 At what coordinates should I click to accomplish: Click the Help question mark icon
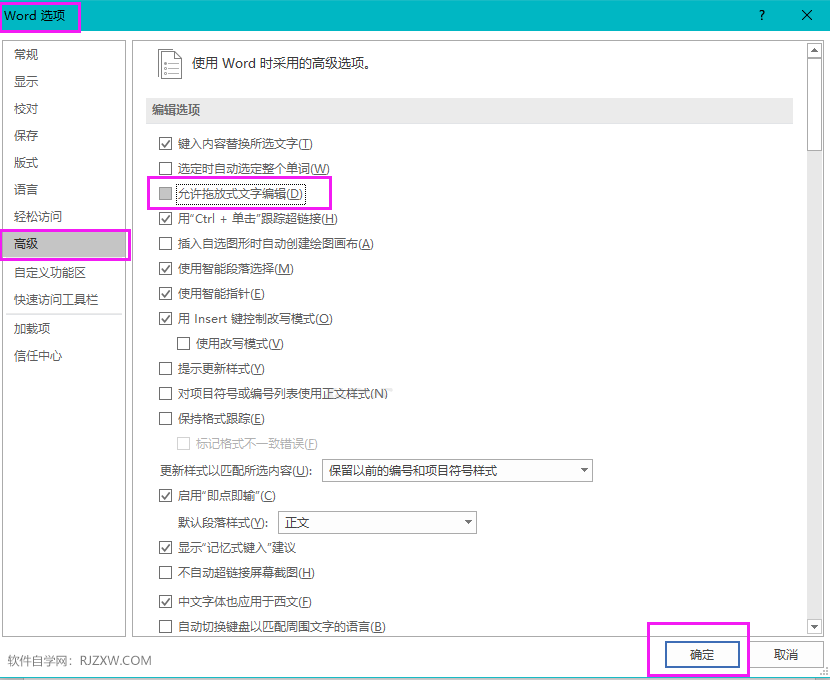pos(761,15)
